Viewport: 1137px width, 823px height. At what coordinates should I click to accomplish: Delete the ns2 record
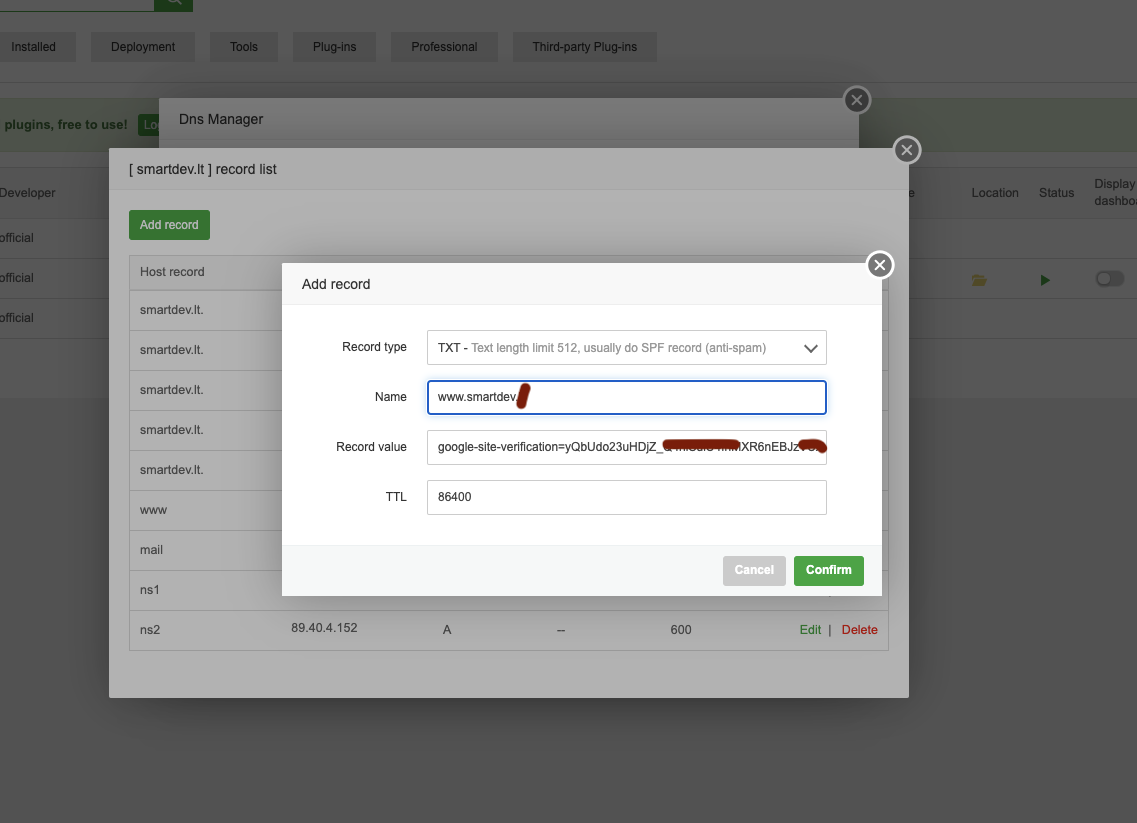click(859, 630)
